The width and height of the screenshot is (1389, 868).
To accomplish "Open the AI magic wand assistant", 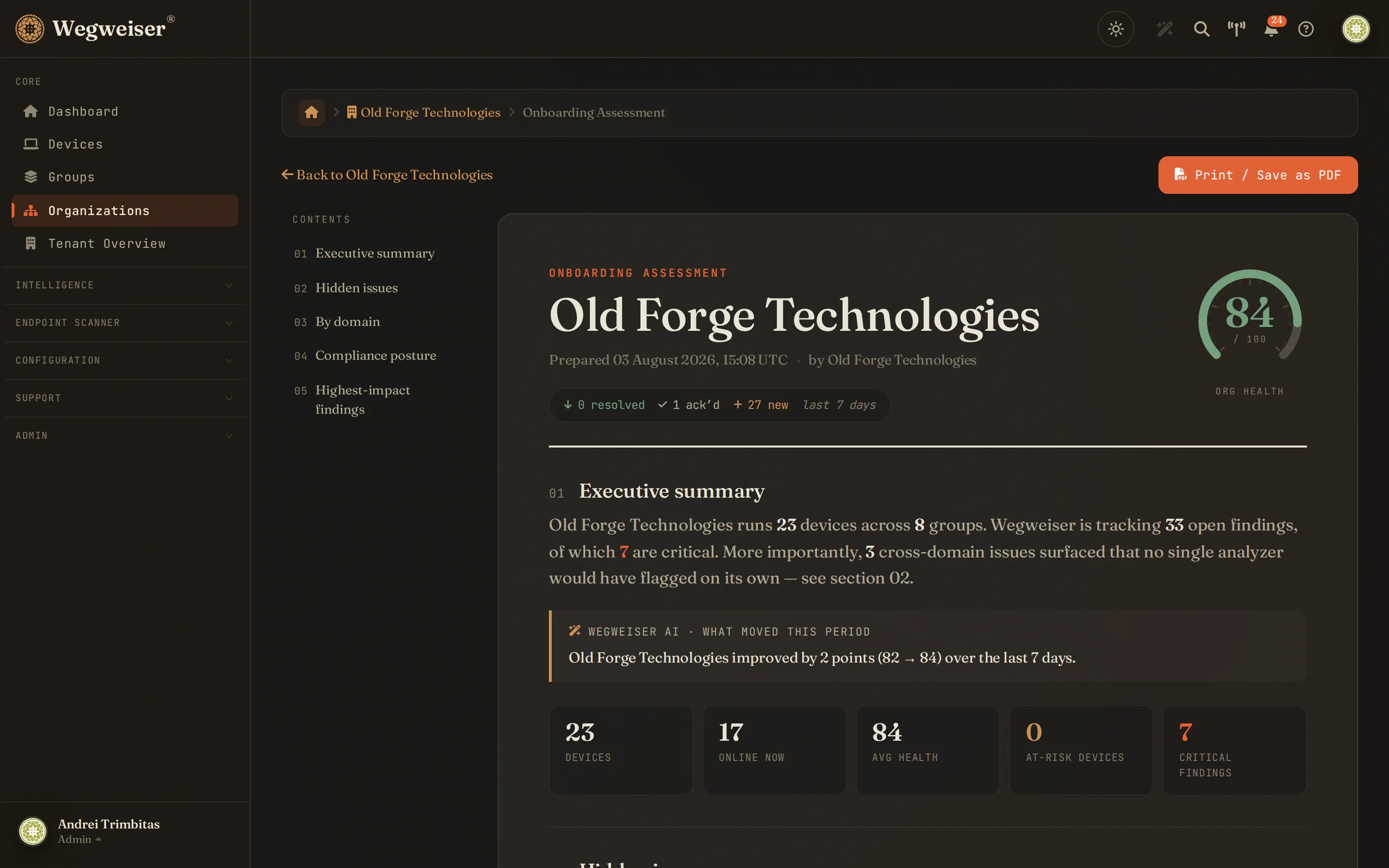I will tap(1165, 29).
